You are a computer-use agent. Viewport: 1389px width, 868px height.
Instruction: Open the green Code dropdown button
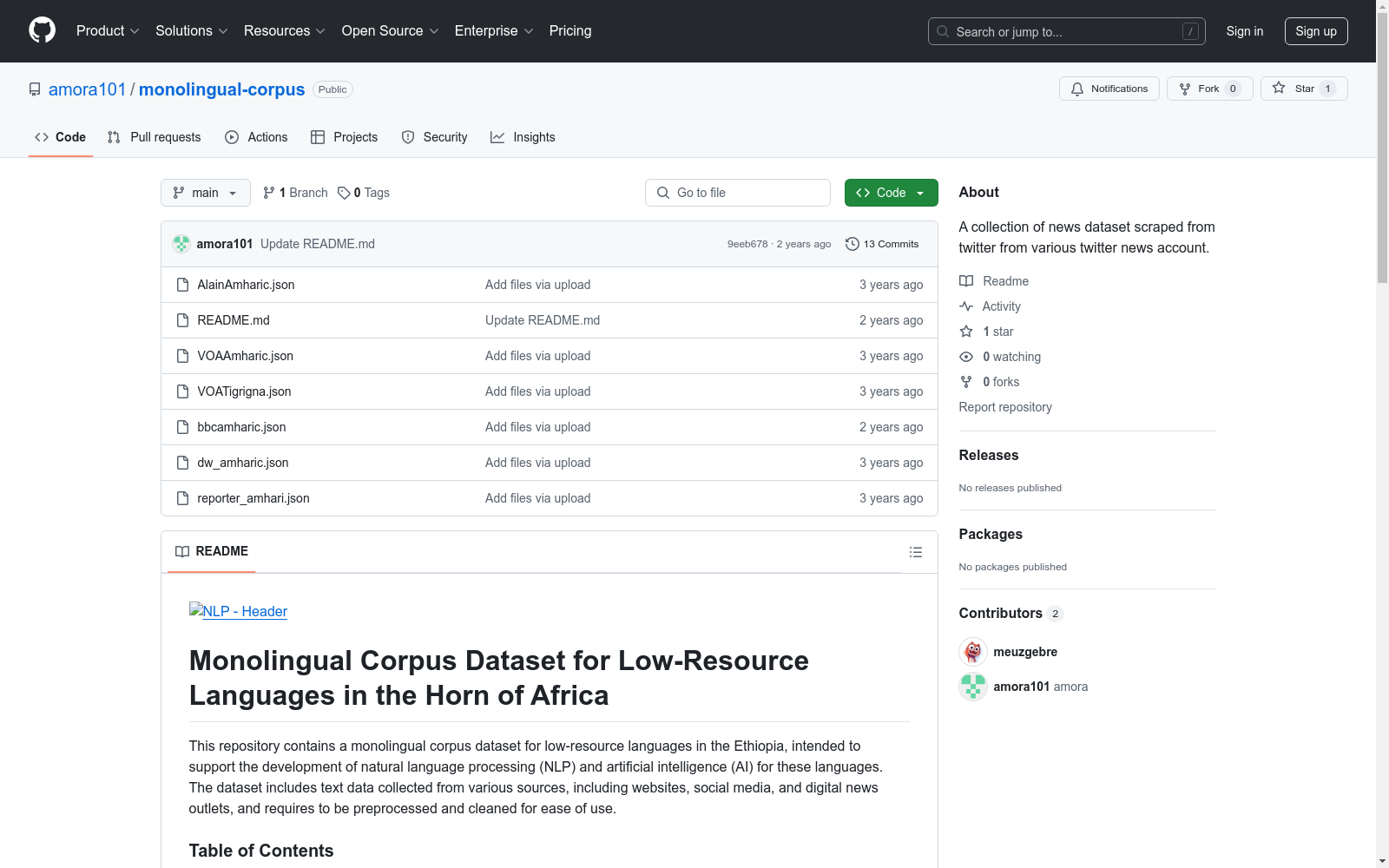tap(891, 193)
